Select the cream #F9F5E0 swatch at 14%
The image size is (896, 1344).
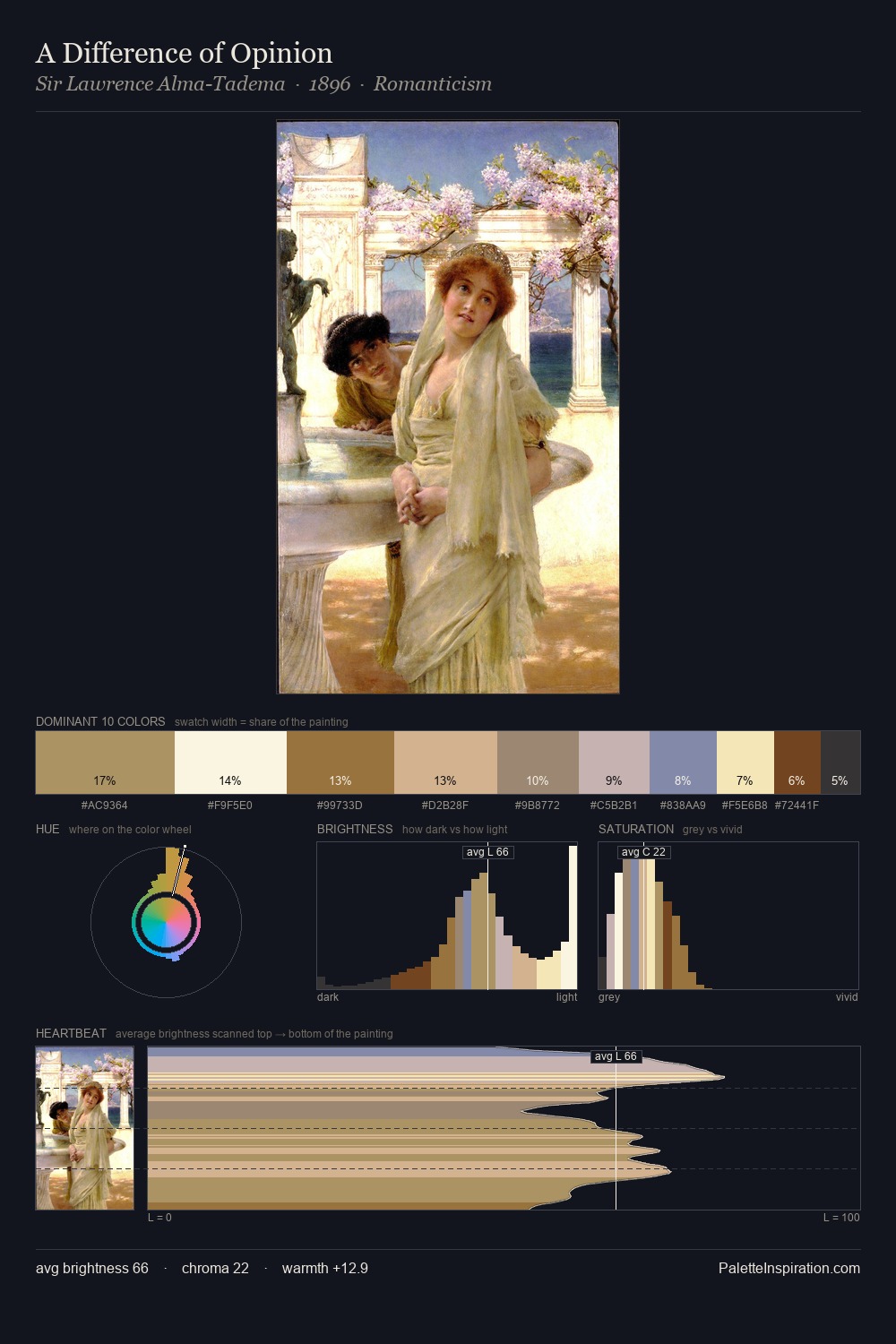tap(230, 762)
